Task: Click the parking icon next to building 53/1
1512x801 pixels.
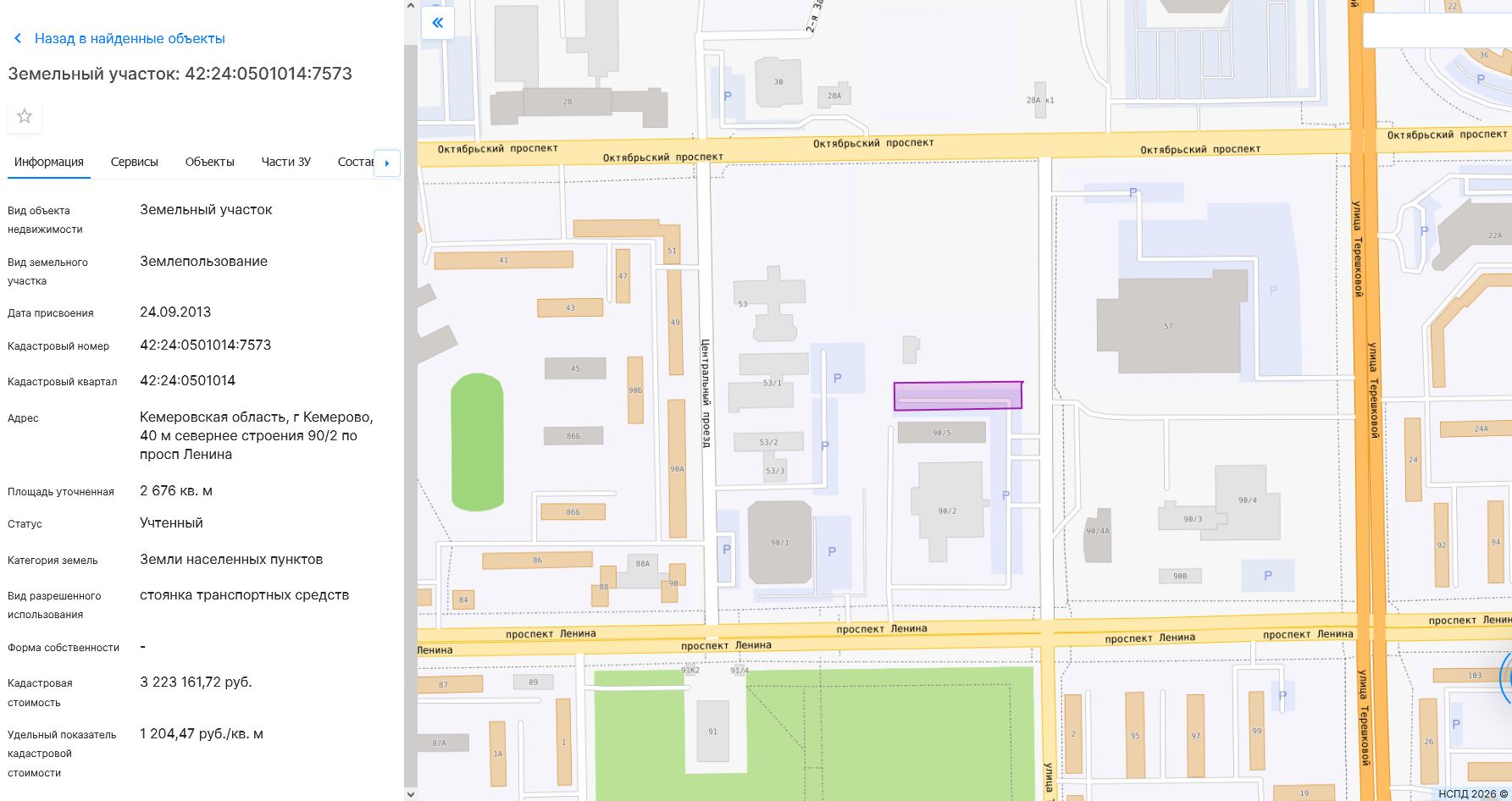Action: (837, 378)
